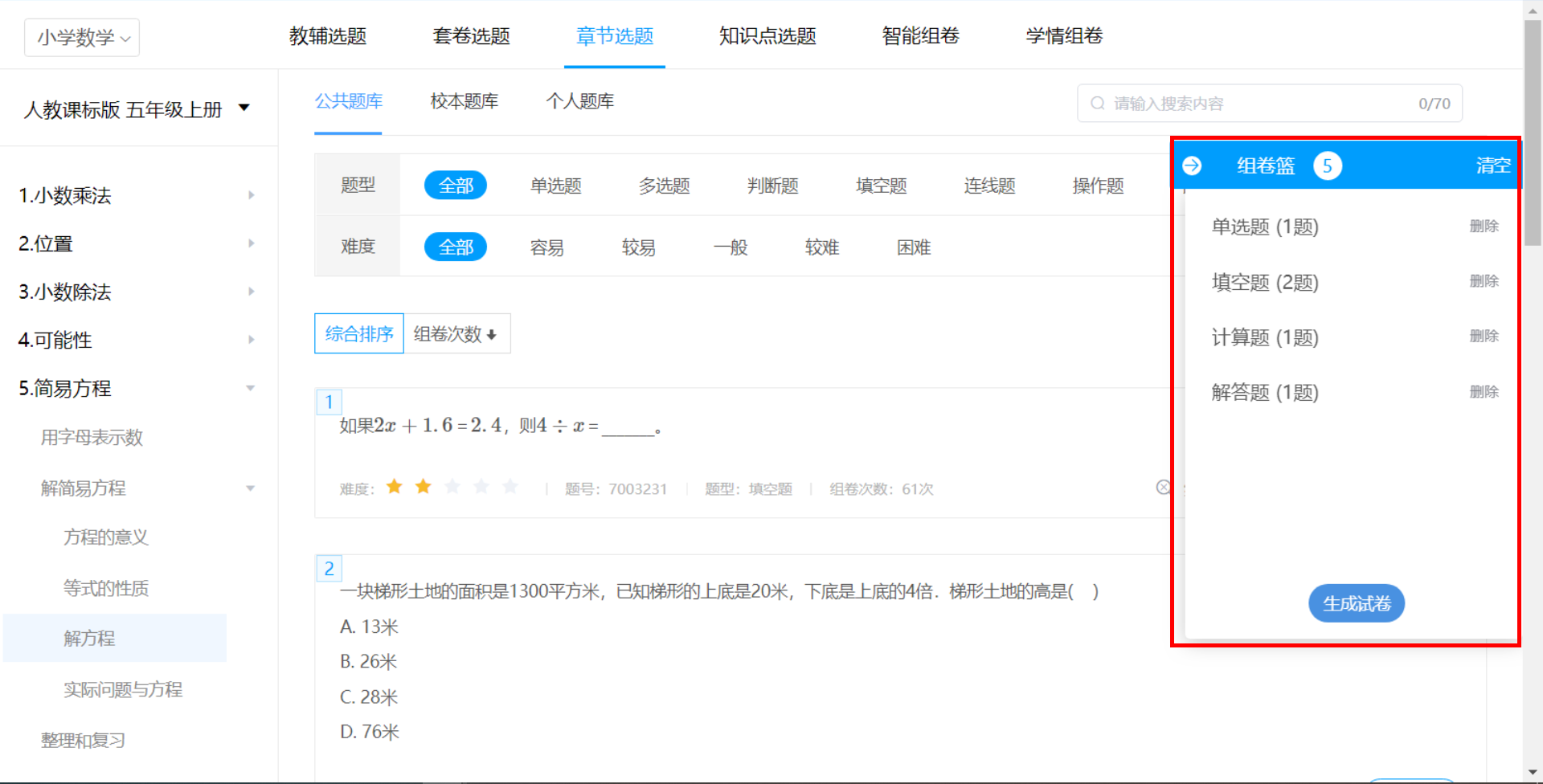Collapse the 组卷篮 panel arrow icon

(1192, 165)
